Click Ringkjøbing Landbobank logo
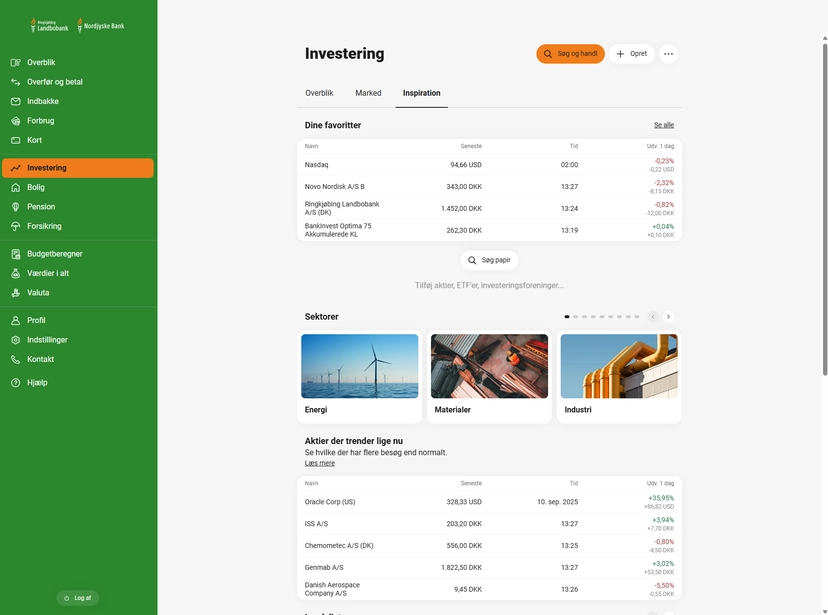Viewport: 828px width, 615px height. click(50, 25)
